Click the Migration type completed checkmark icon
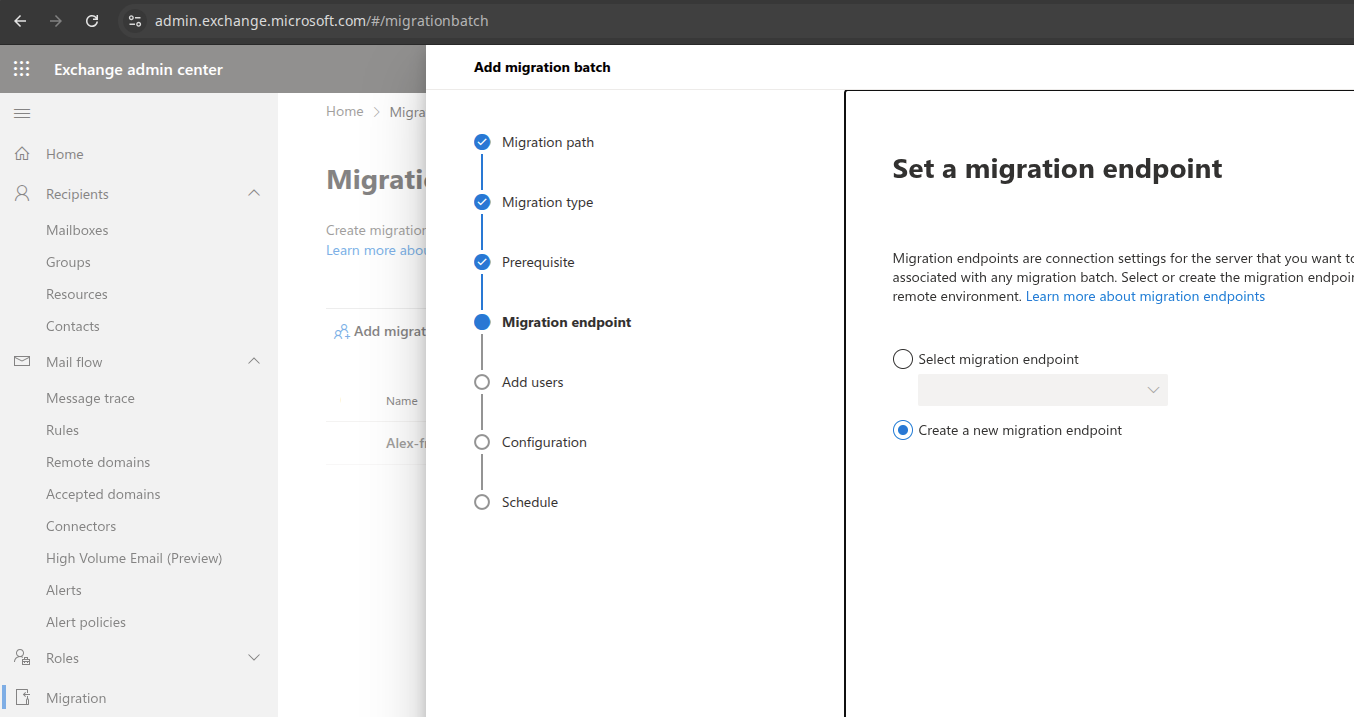The width and height of the screenshot is (1354, 717). click(x=482, y=202)
